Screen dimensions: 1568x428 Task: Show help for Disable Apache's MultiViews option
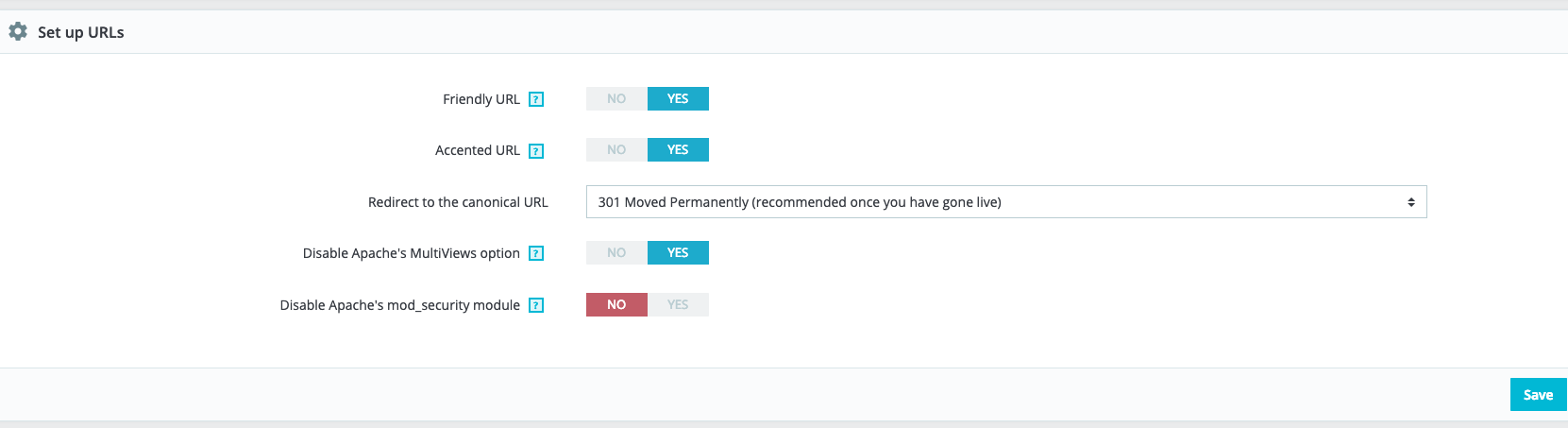(536, 253)
